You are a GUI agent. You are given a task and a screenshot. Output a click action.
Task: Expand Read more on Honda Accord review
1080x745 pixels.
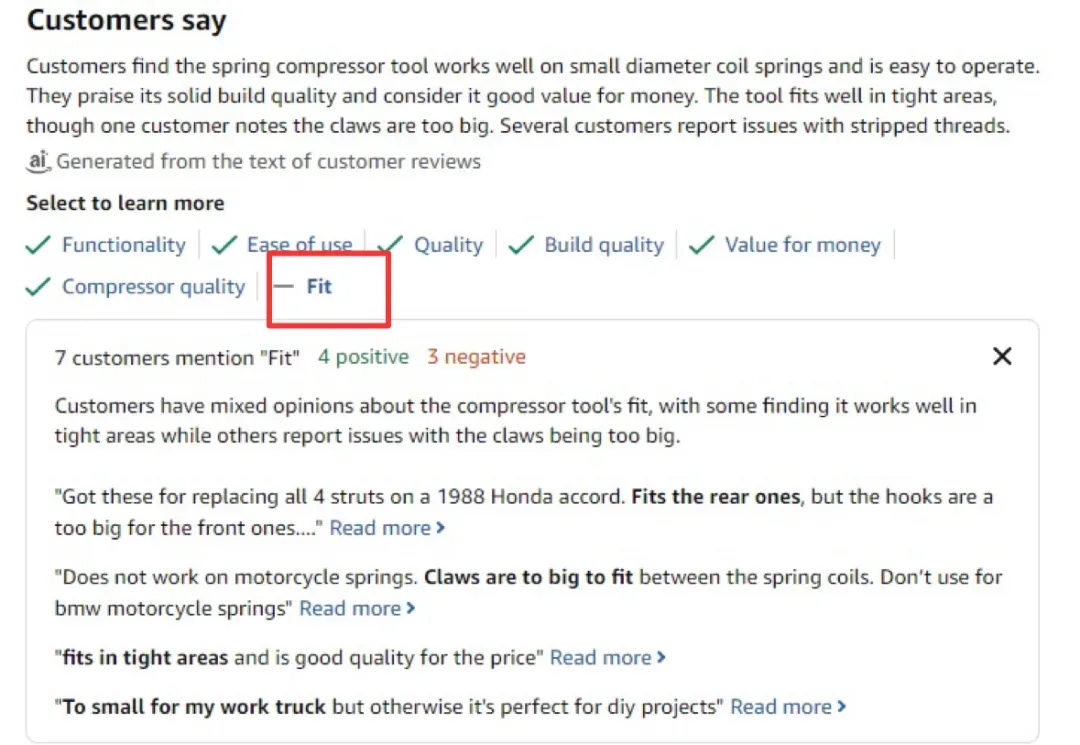tap(387, 528)
